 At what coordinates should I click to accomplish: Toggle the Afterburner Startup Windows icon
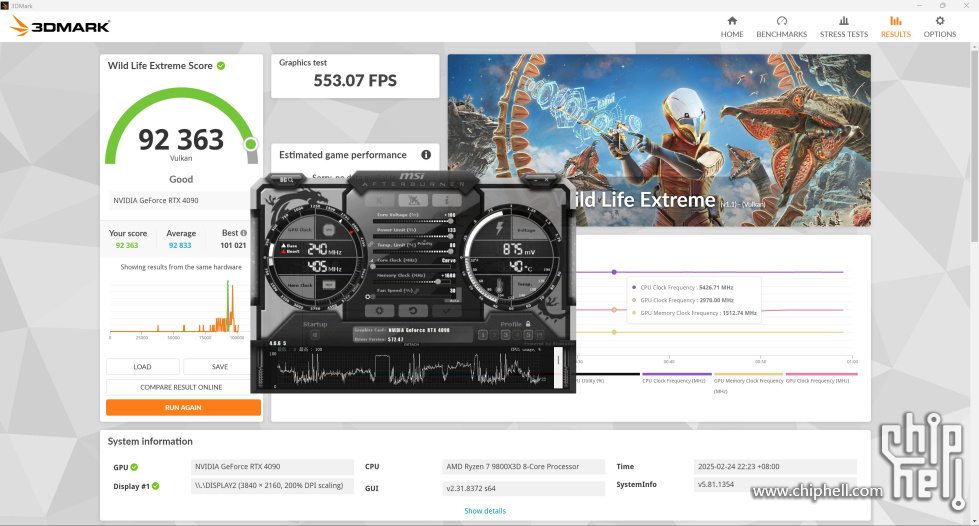point(315,335)
